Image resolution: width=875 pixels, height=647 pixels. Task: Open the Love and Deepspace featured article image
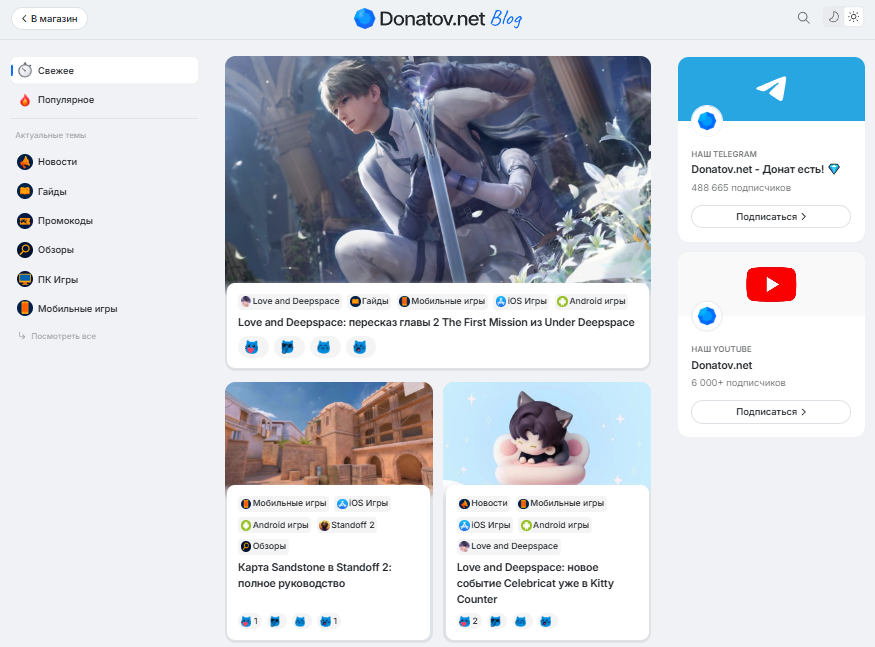pyautogui.click(x=438, y=169)
